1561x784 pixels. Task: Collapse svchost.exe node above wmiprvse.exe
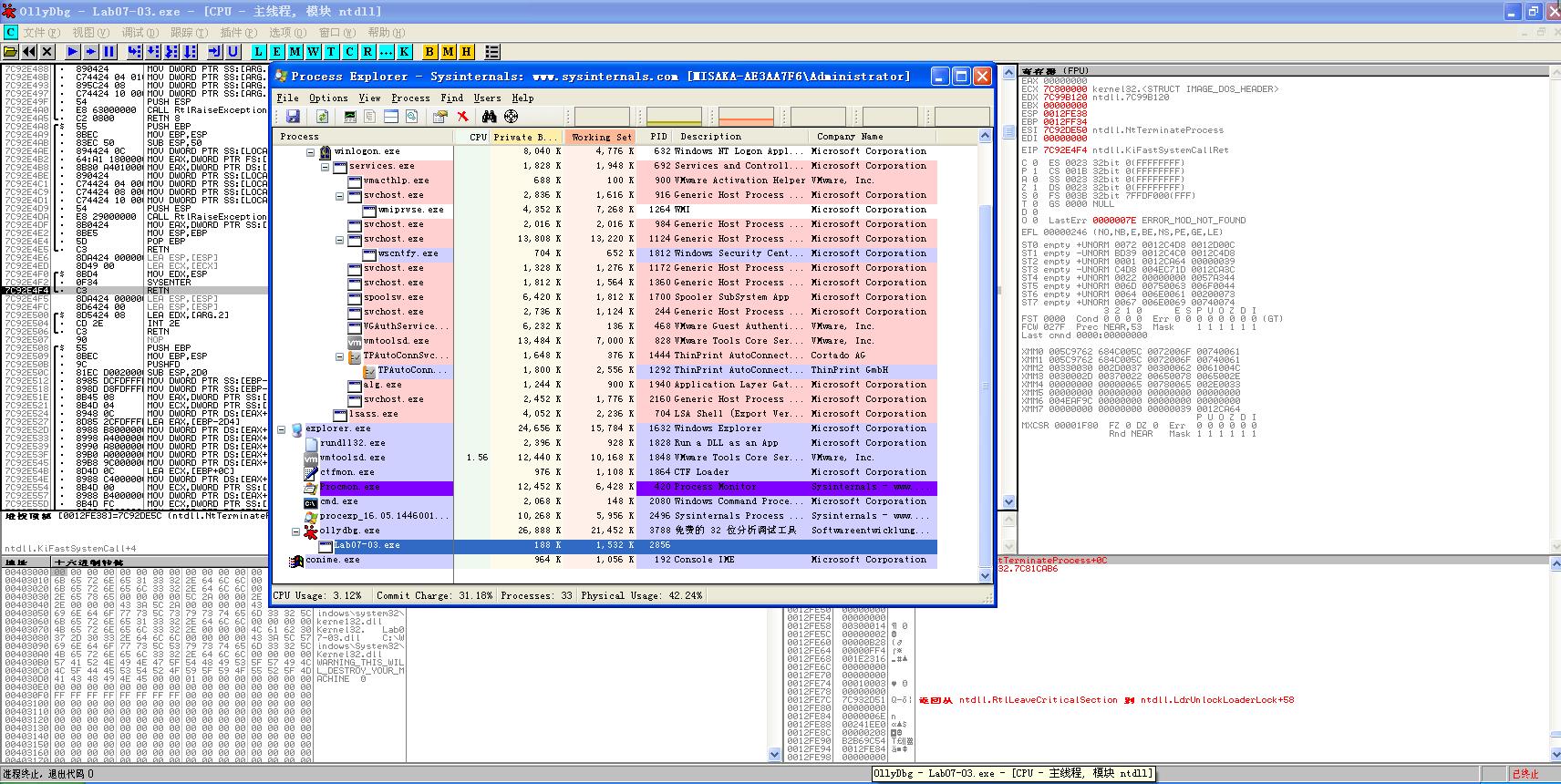pyautogui.click(x=339, y=196)
